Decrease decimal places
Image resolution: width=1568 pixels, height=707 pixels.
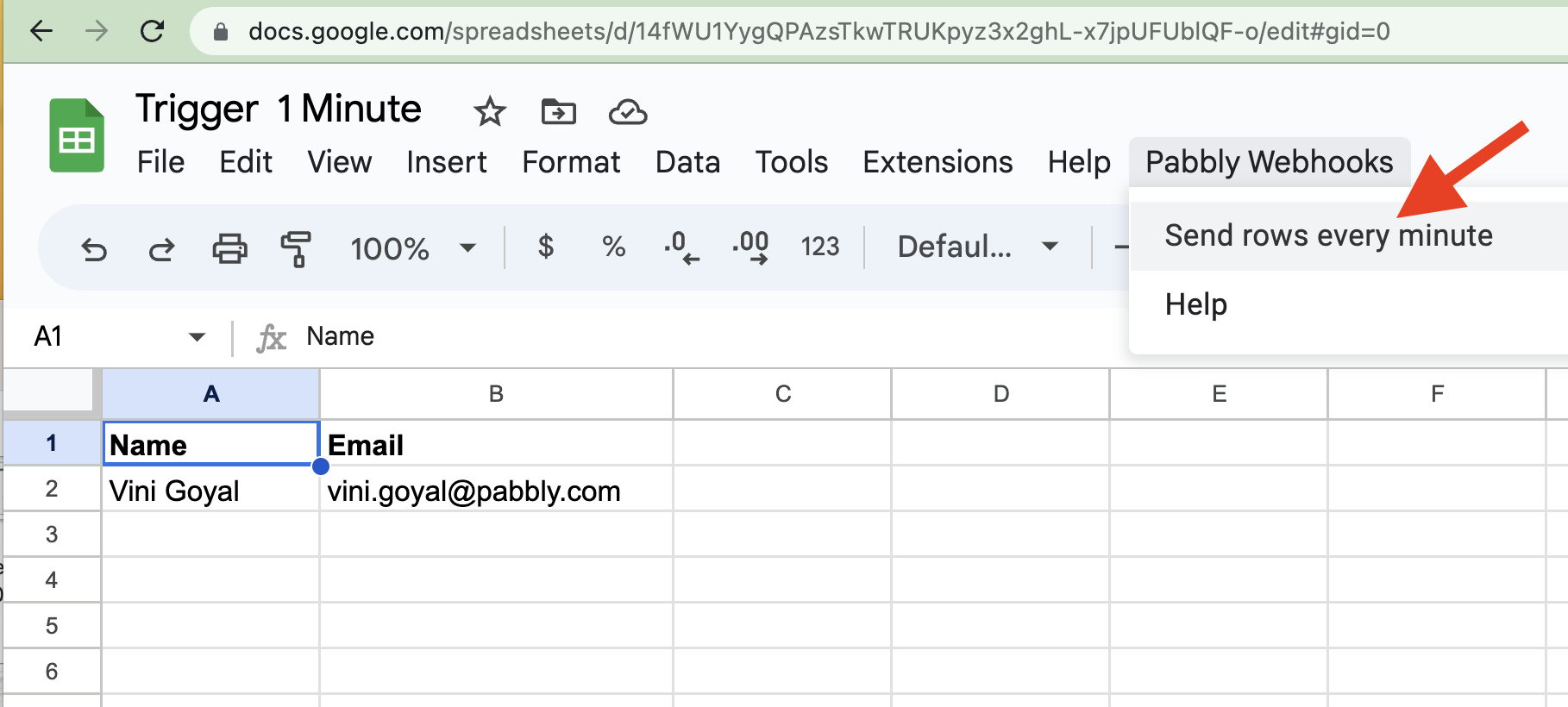[x=681, y=247]
